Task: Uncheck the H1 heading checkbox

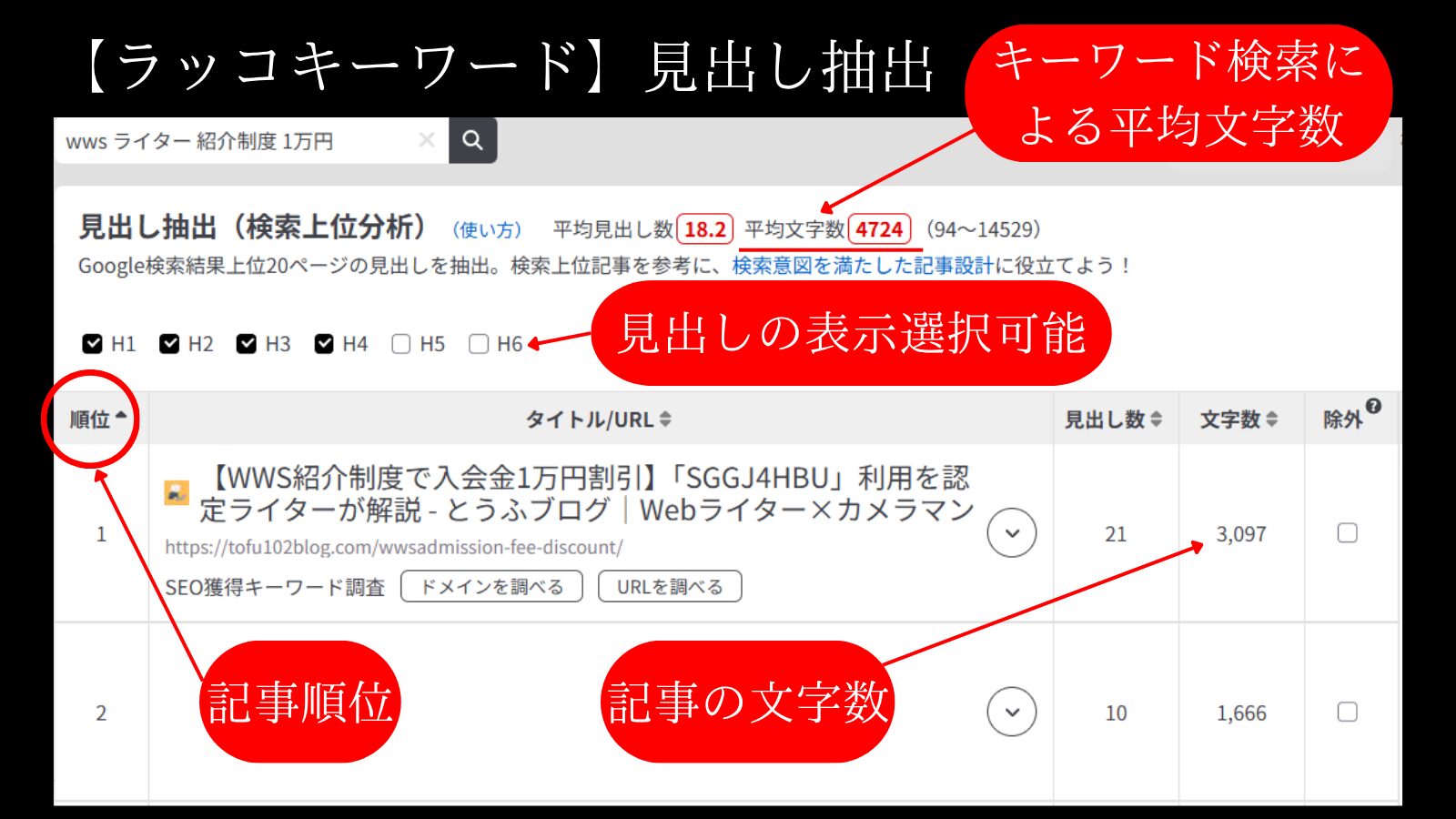Action: click(92, 344)
